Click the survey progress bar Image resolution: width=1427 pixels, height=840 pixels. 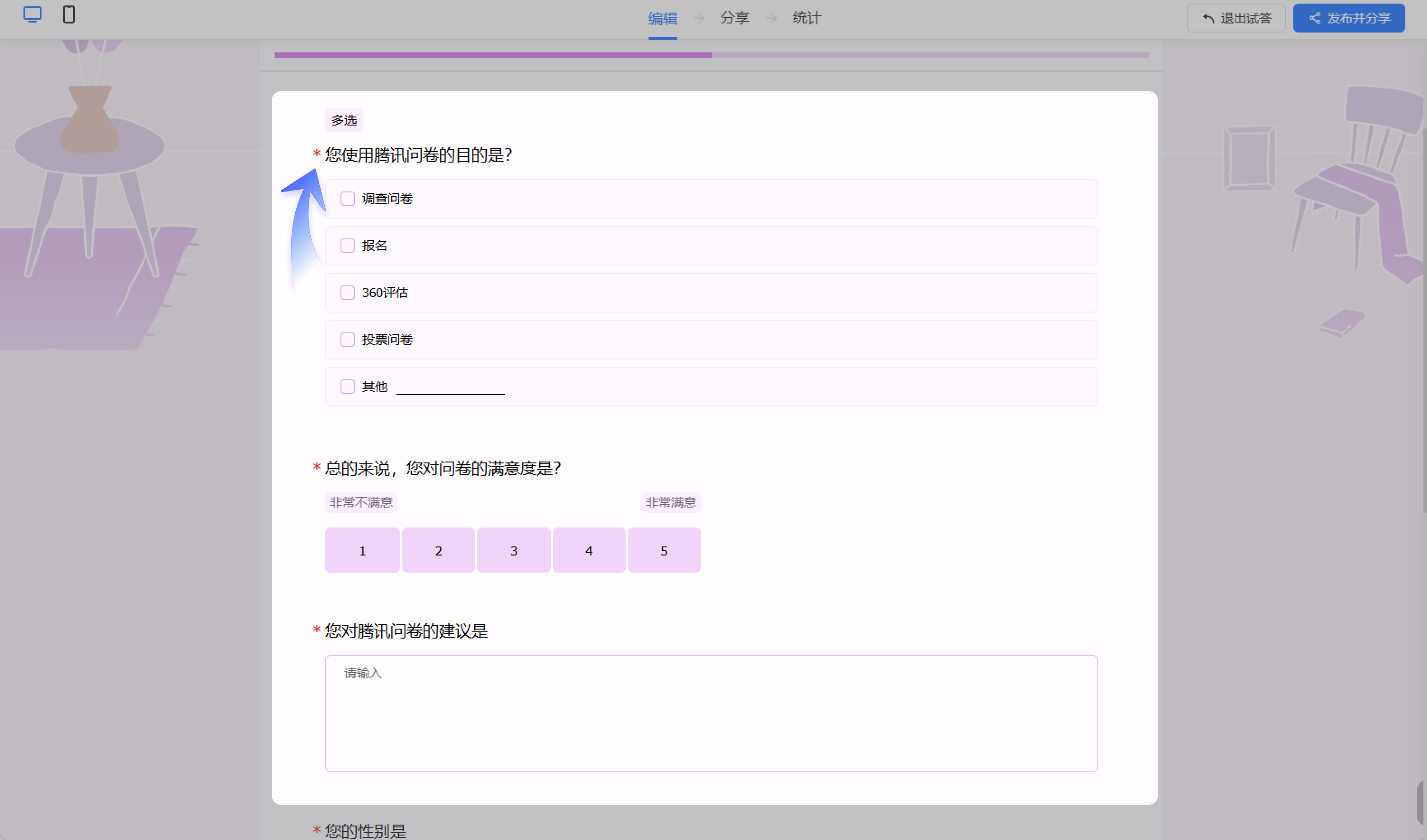click(x=711, y=55)
